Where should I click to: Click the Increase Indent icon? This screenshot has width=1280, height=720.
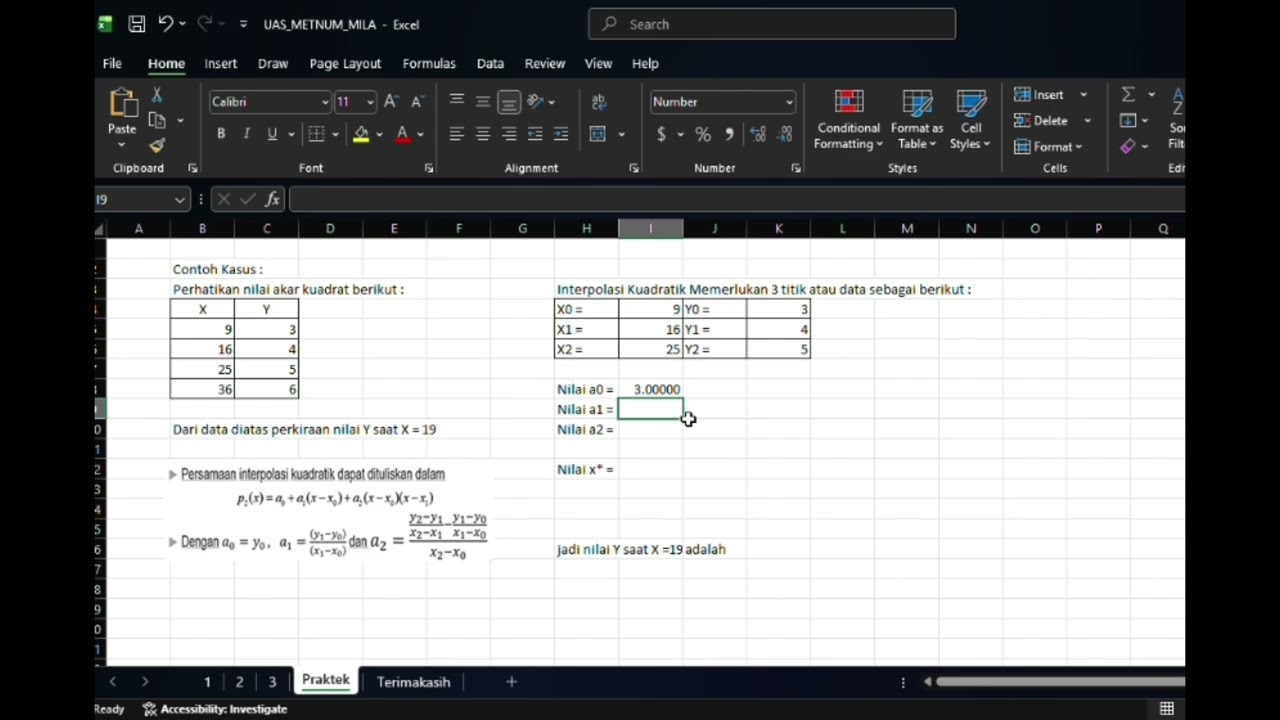[x=561, y=134]
